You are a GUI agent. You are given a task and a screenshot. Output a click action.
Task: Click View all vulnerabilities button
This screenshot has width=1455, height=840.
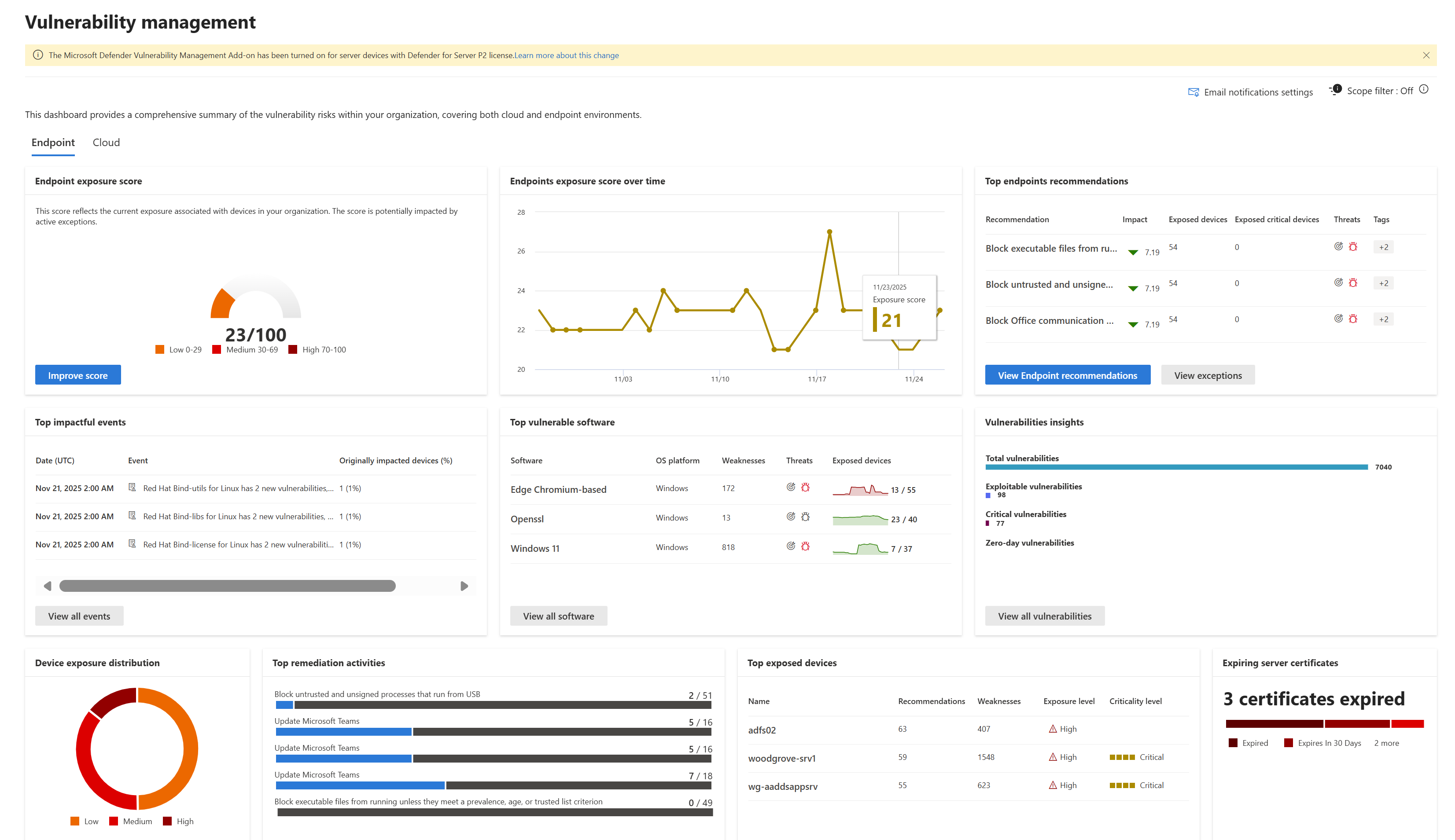pos(1044,616)
